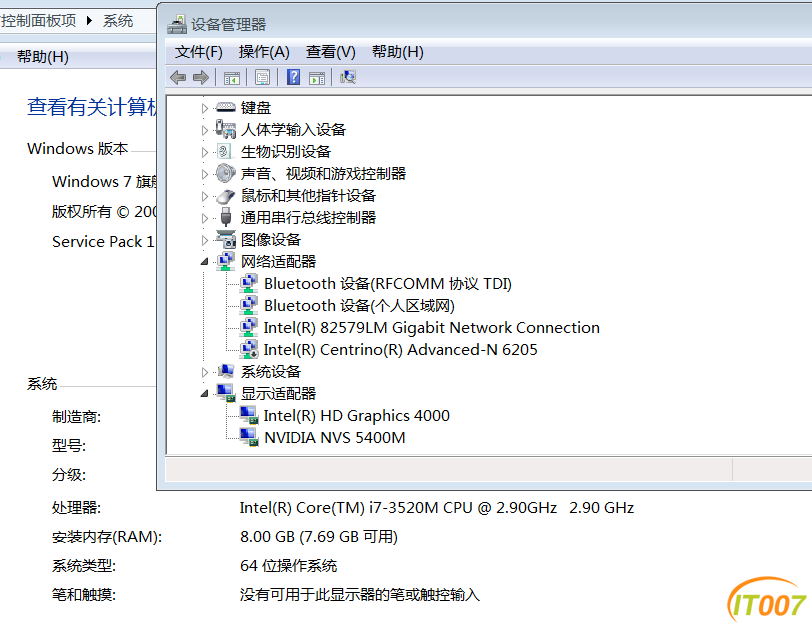
Task: Click the icon beside 人体学输入设备
Action: tap(225, 129)
